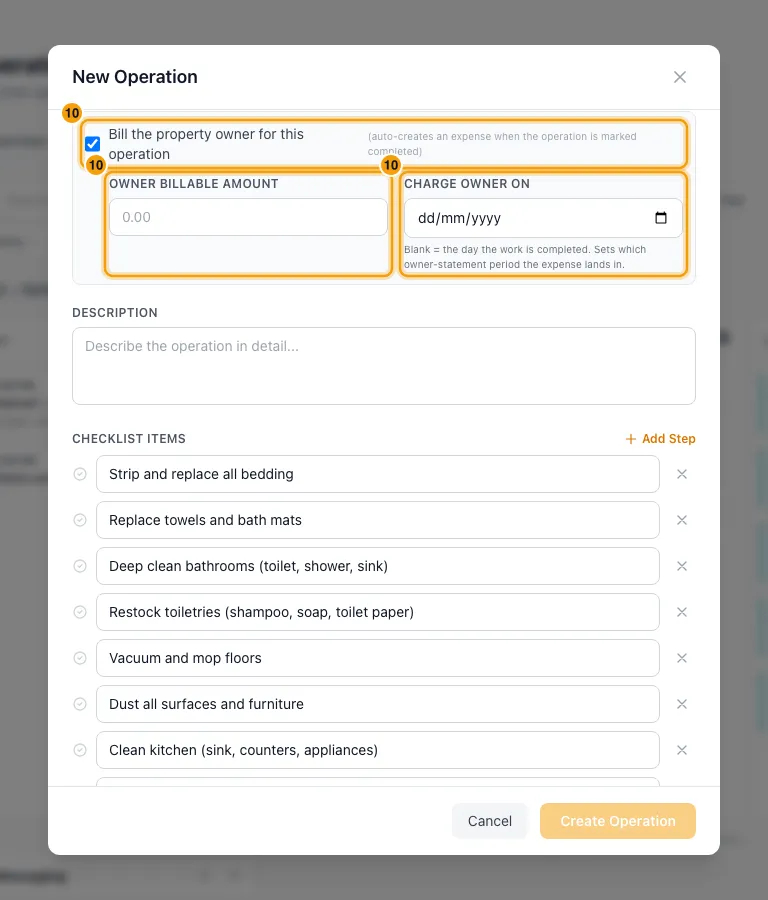
Task: Edit 'Restock toiletries' checklist field
Action: (378, 612)
